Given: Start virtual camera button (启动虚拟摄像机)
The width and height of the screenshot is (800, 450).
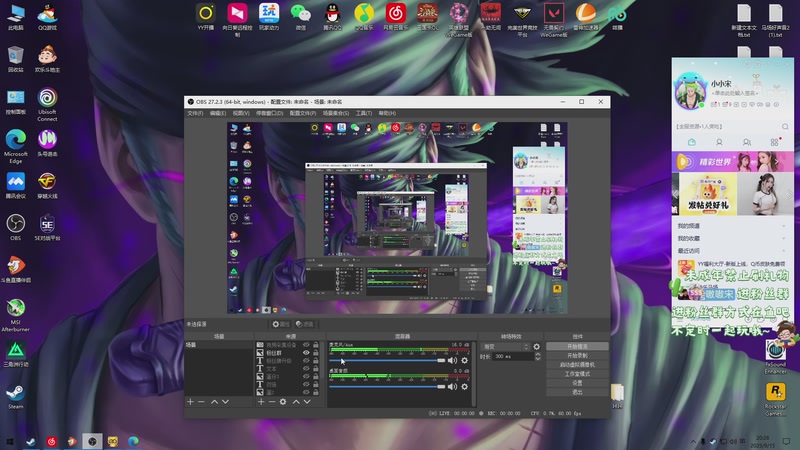Looking at the screenshot, I should (x=577, y=365).
